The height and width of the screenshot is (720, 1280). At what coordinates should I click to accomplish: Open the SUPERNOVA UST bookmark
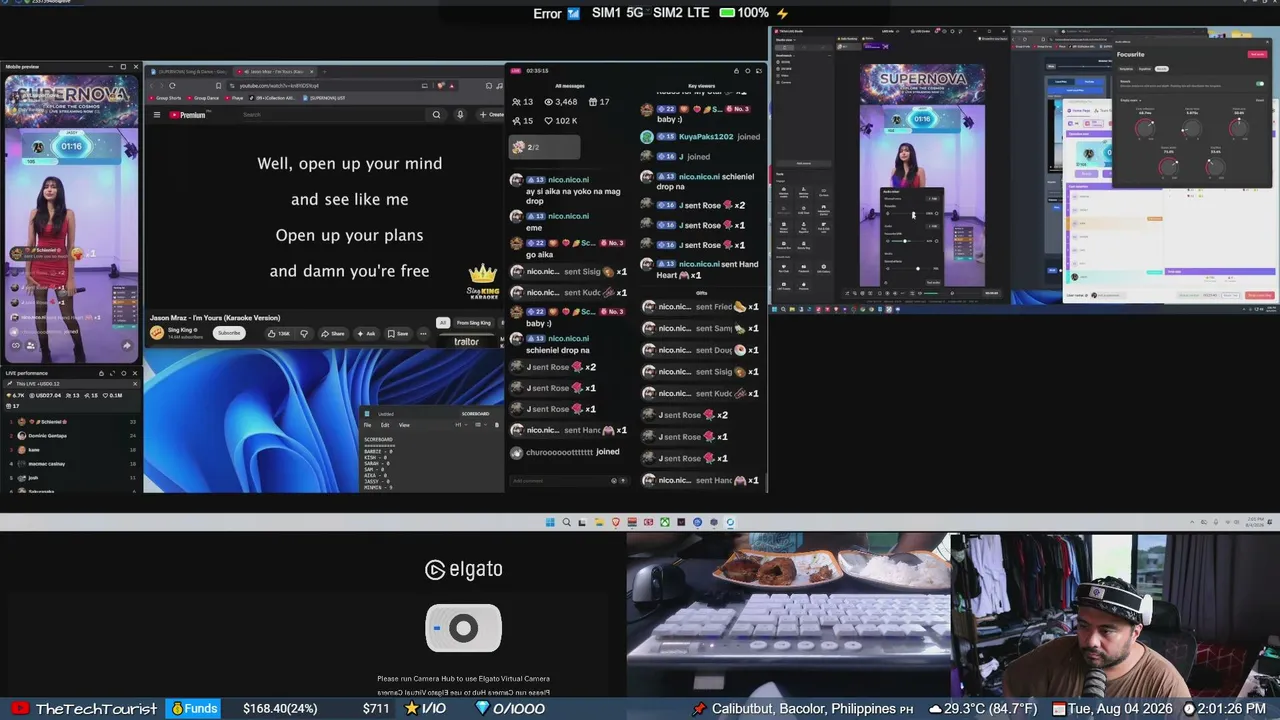pos(325,98)
